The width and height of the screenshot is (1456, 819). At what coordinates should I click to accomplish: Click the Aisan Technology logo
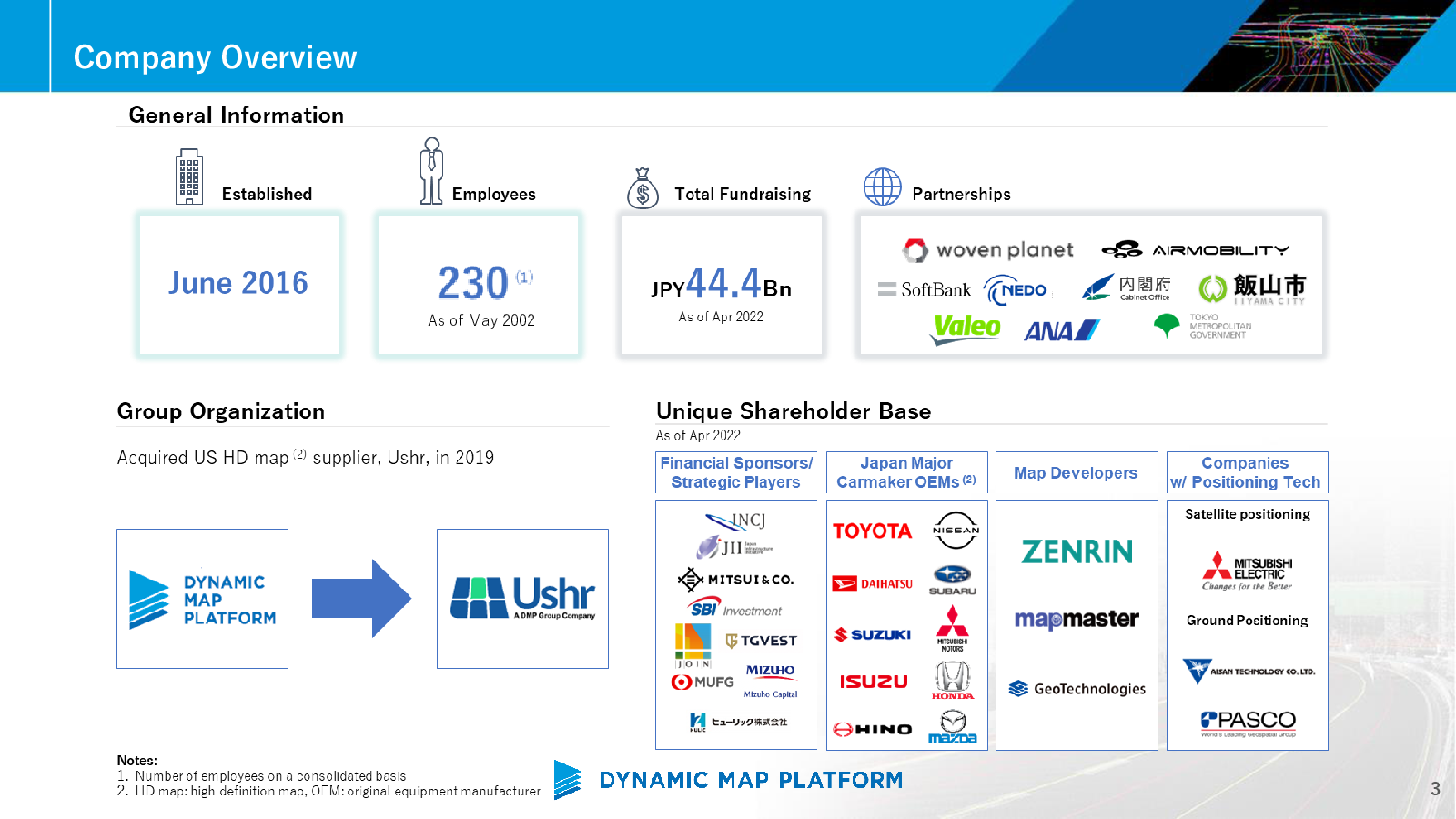tap(1249, 672)
